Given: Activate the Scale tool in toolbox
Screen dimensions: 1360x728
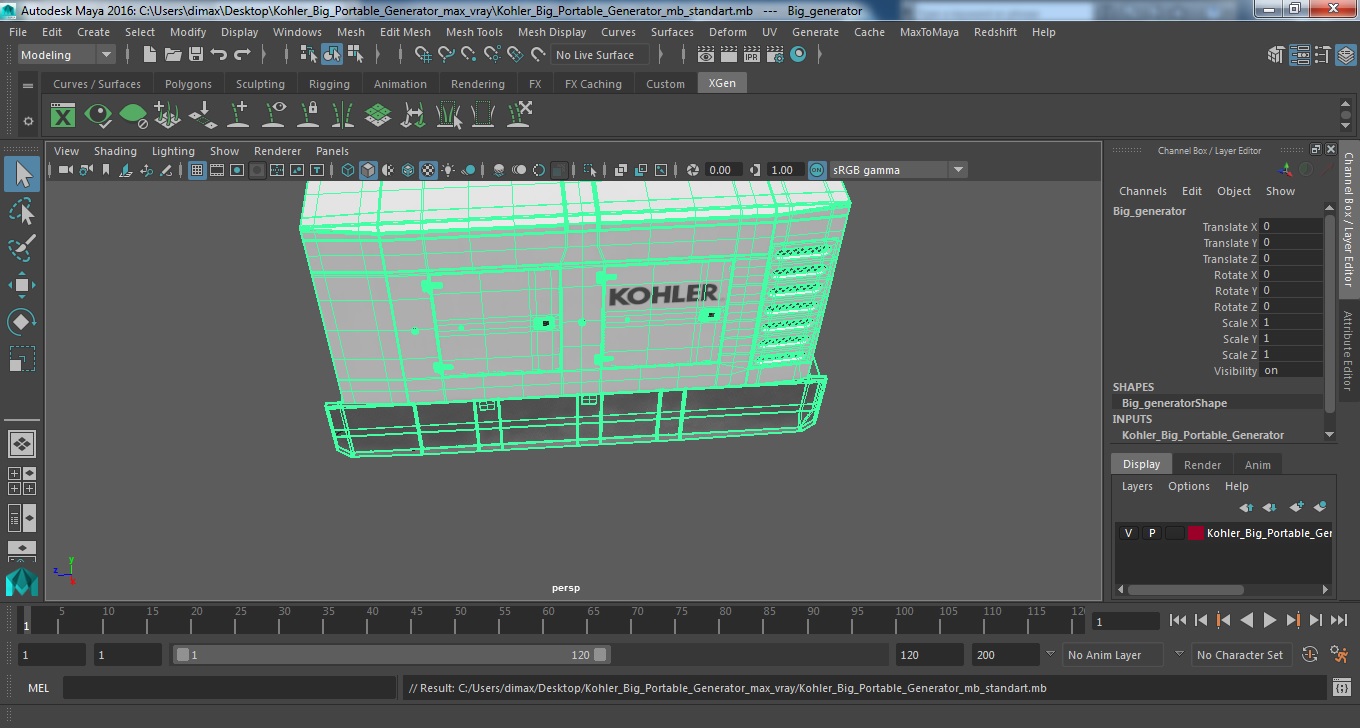Looking at the screenshot, I should tap(22, 359).
